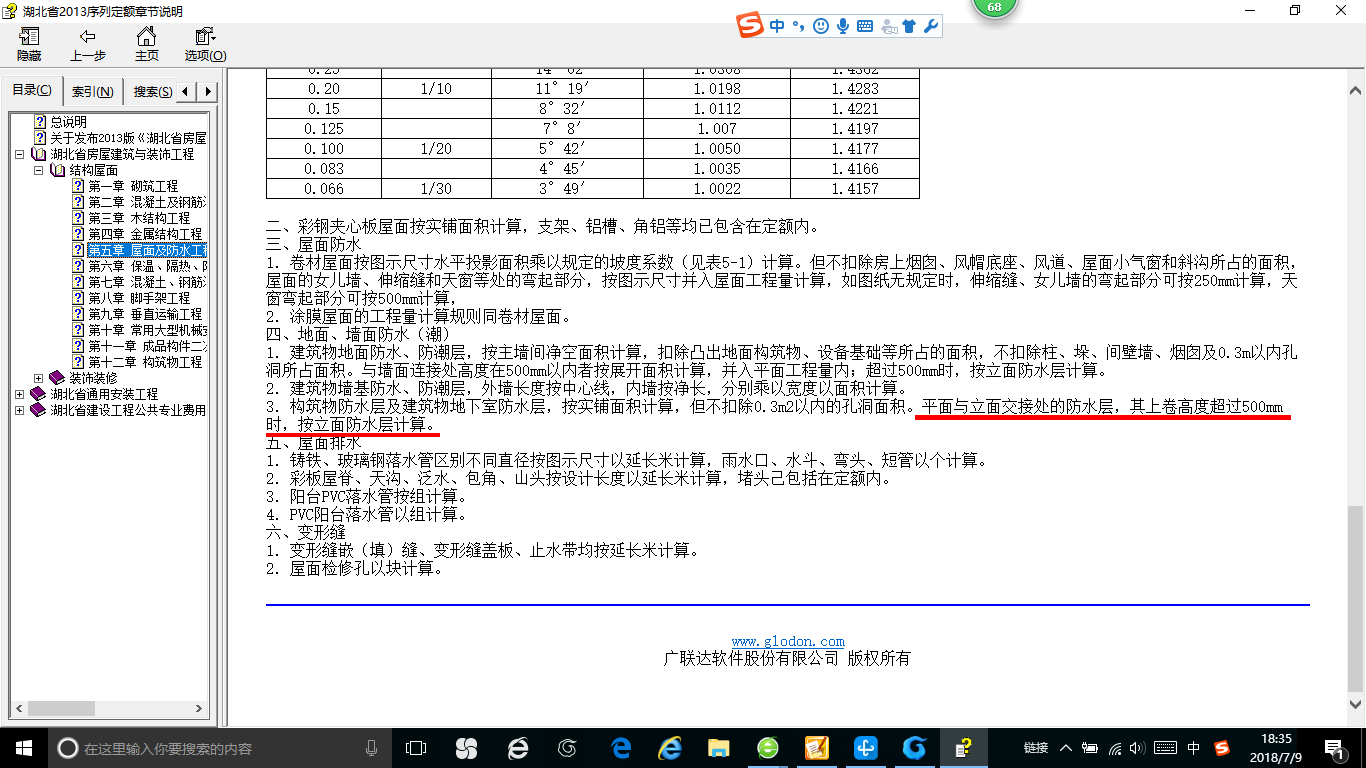Select 第九章 垂直运输工程 topic
1366x768 pixels.
(145, 314)
